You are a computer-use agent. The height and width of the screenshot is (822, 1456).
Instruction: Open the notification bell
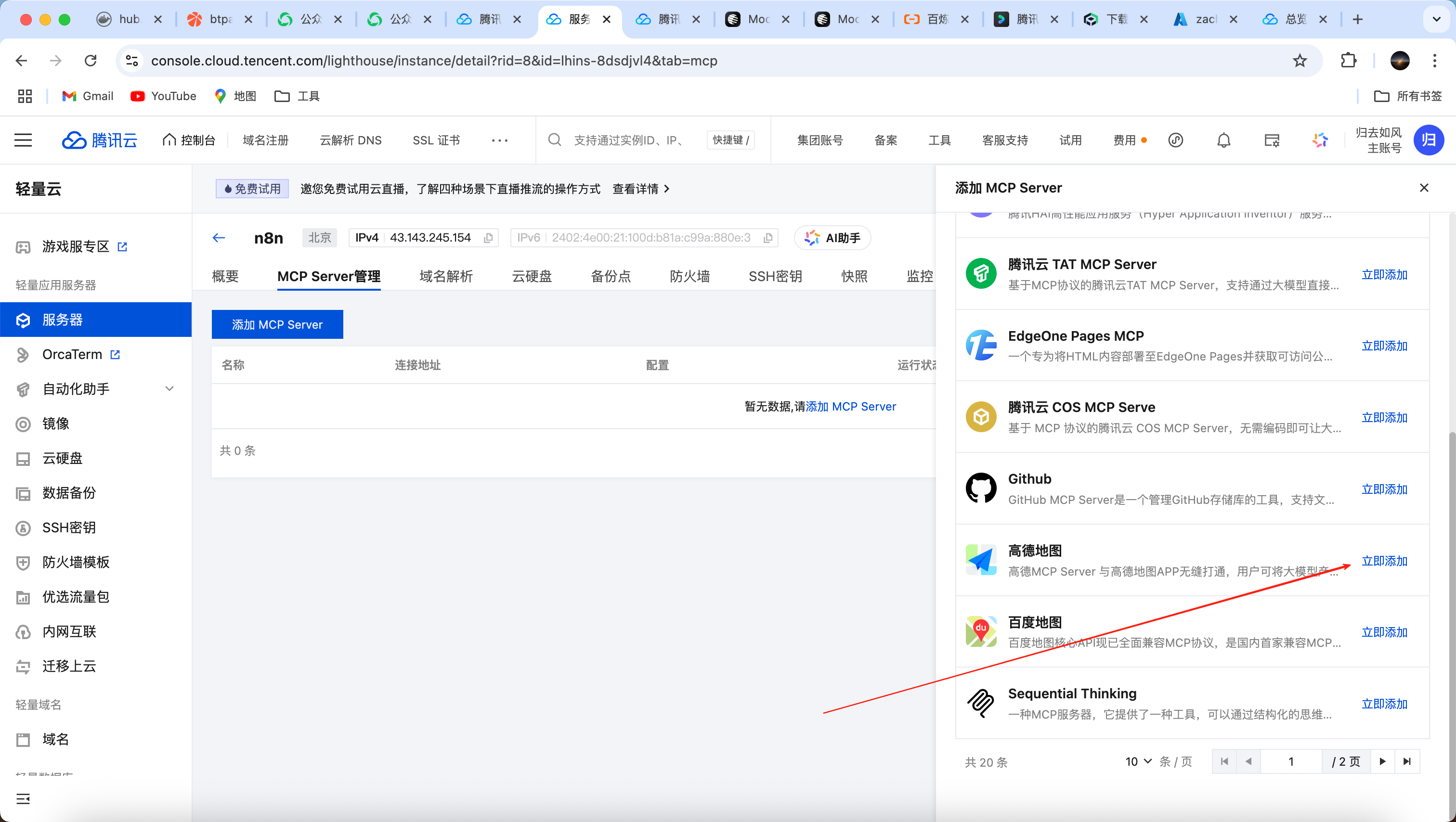pos(1224,140)
